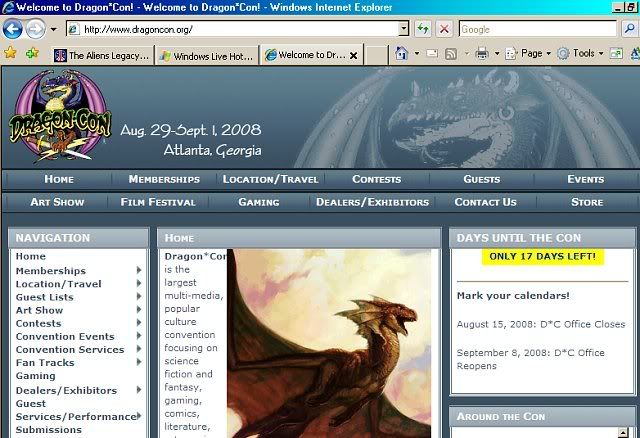Click Contests in the Navigation sidebar
640x438 pixels.
[x=38, y=323]
